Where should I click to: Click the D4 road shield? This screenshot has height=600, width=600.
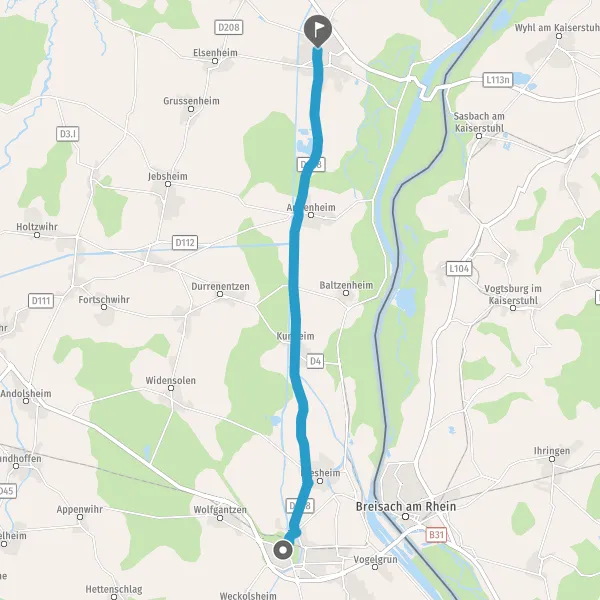pos(315,361)
